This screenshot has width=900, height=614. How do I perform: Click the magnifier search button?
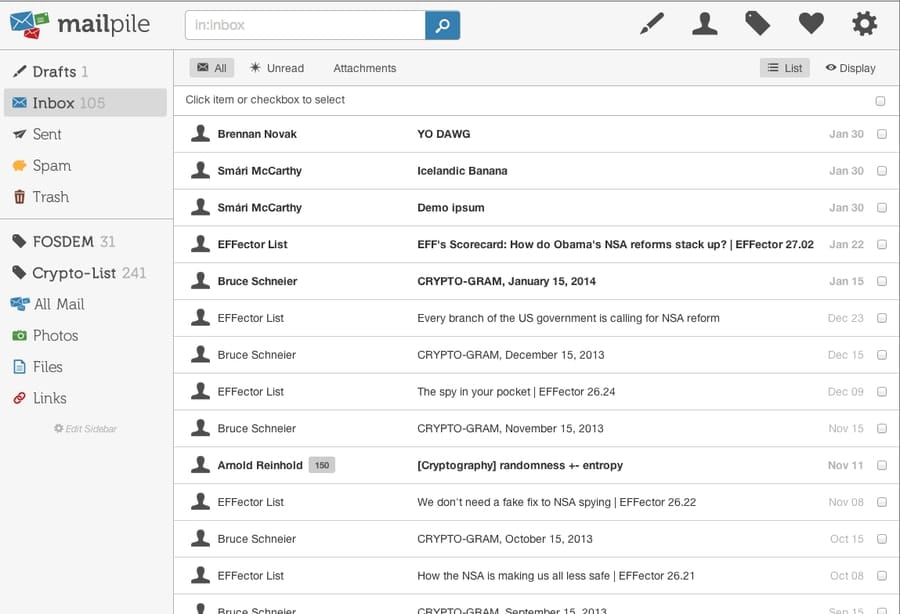[443, 25]
